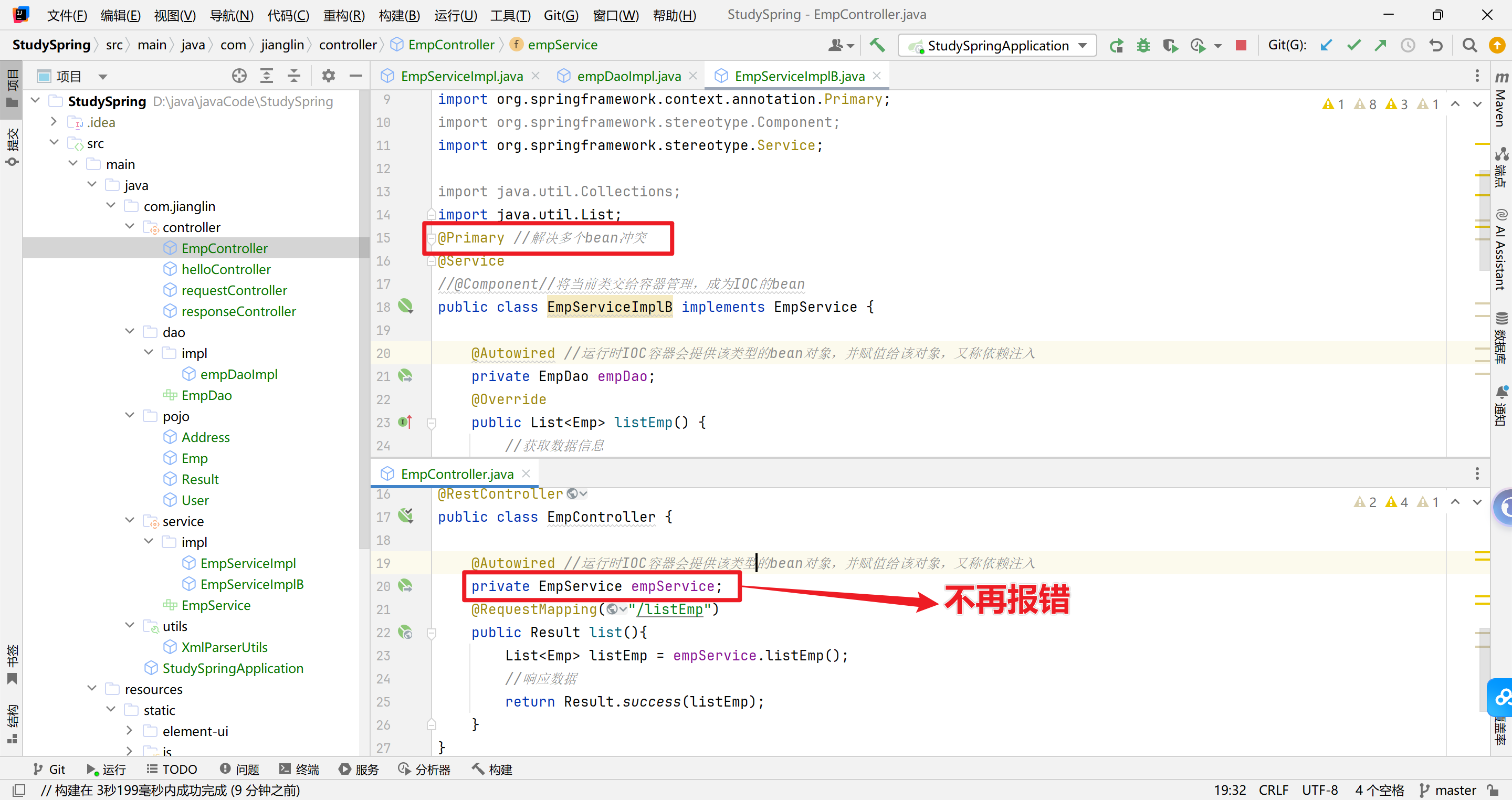
Task: Open the 重构(R) menu
Action: 344,15
